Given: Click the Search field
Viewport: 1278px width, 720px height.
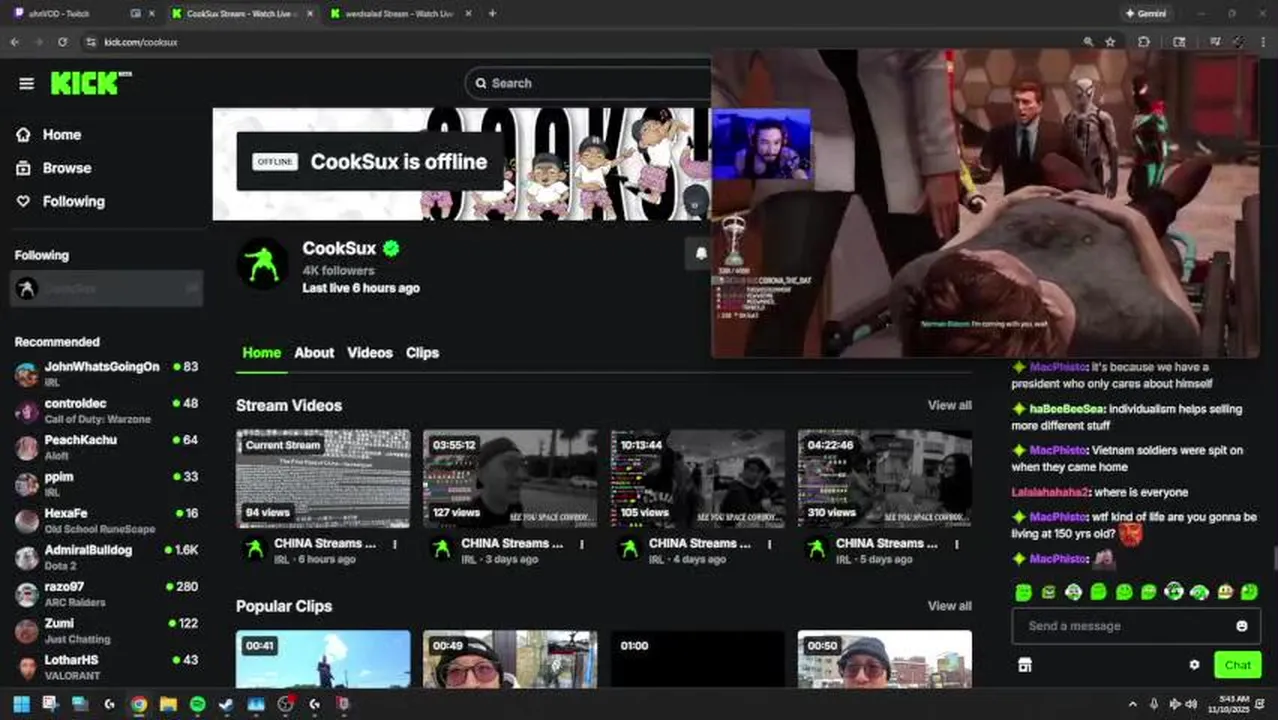Looking at the screenshot, I should pyautogui.click(x=590, y=83).
